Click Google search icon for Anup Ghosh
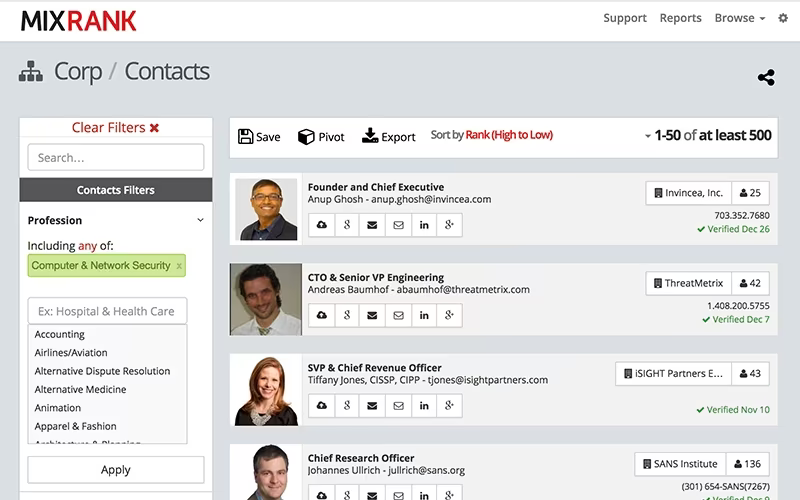This screenshot has height=500, width=800. 347,225
